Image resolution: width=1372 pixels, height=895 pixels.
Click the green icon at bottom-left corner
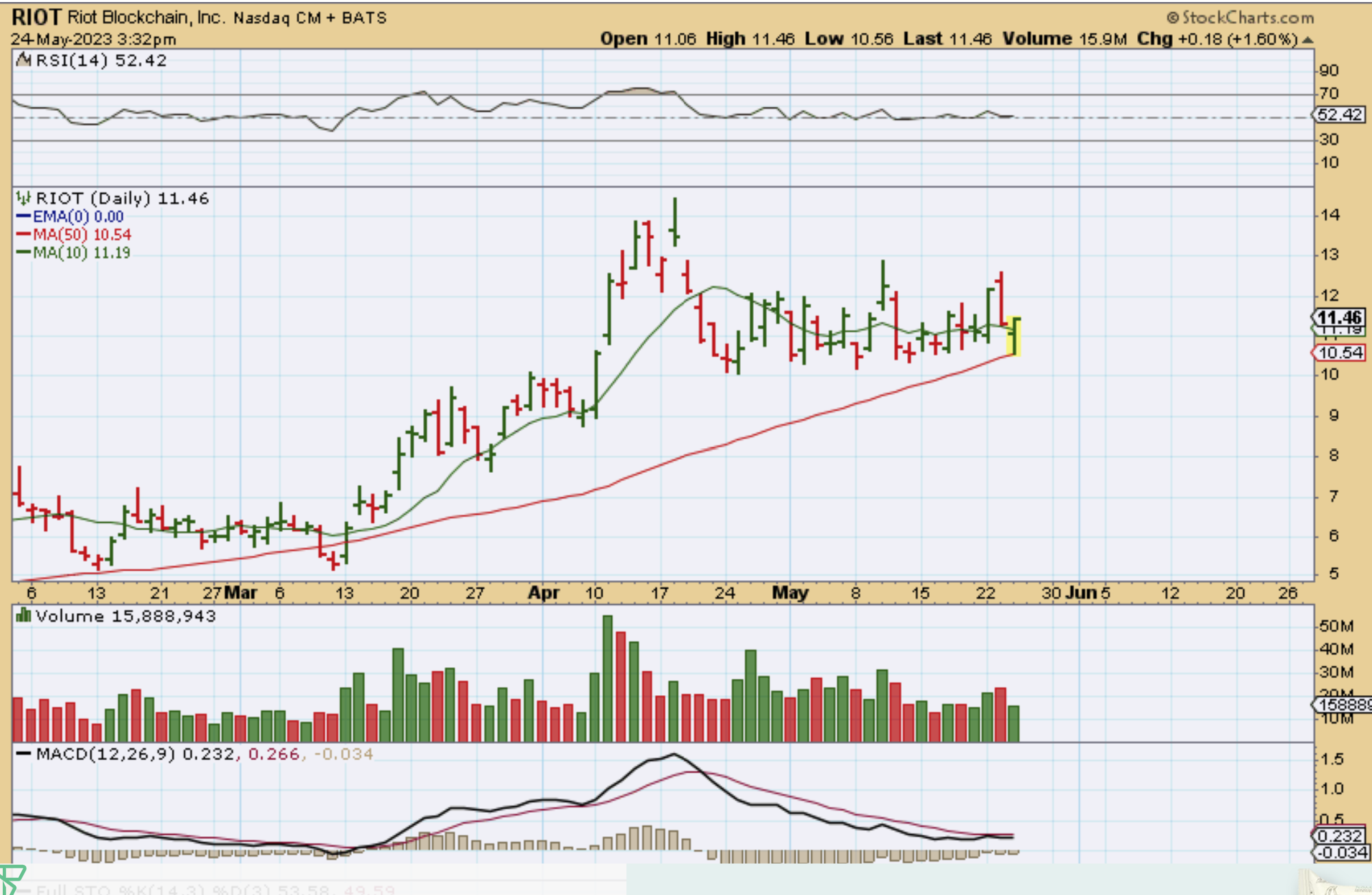[x=12, y=878]
